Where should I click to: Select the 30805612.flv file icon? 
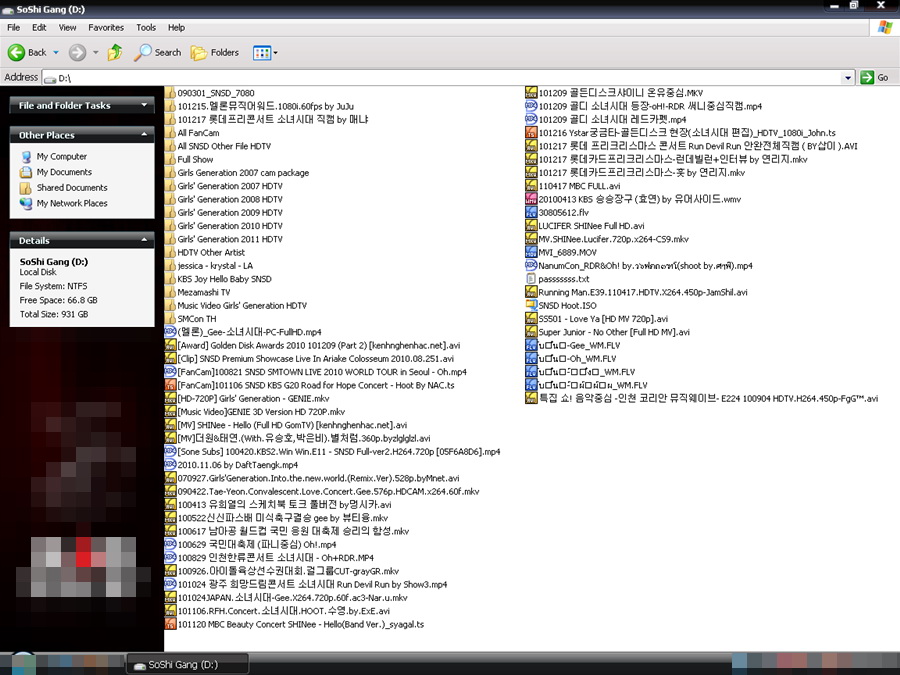coord(531,212)
